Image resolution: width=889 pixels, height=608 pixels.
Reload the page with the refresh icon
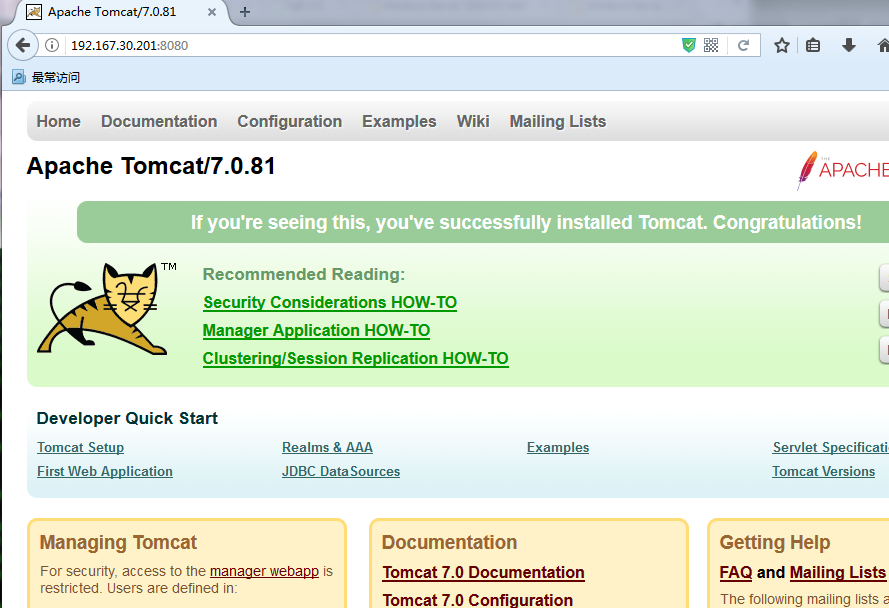[743, 45]
